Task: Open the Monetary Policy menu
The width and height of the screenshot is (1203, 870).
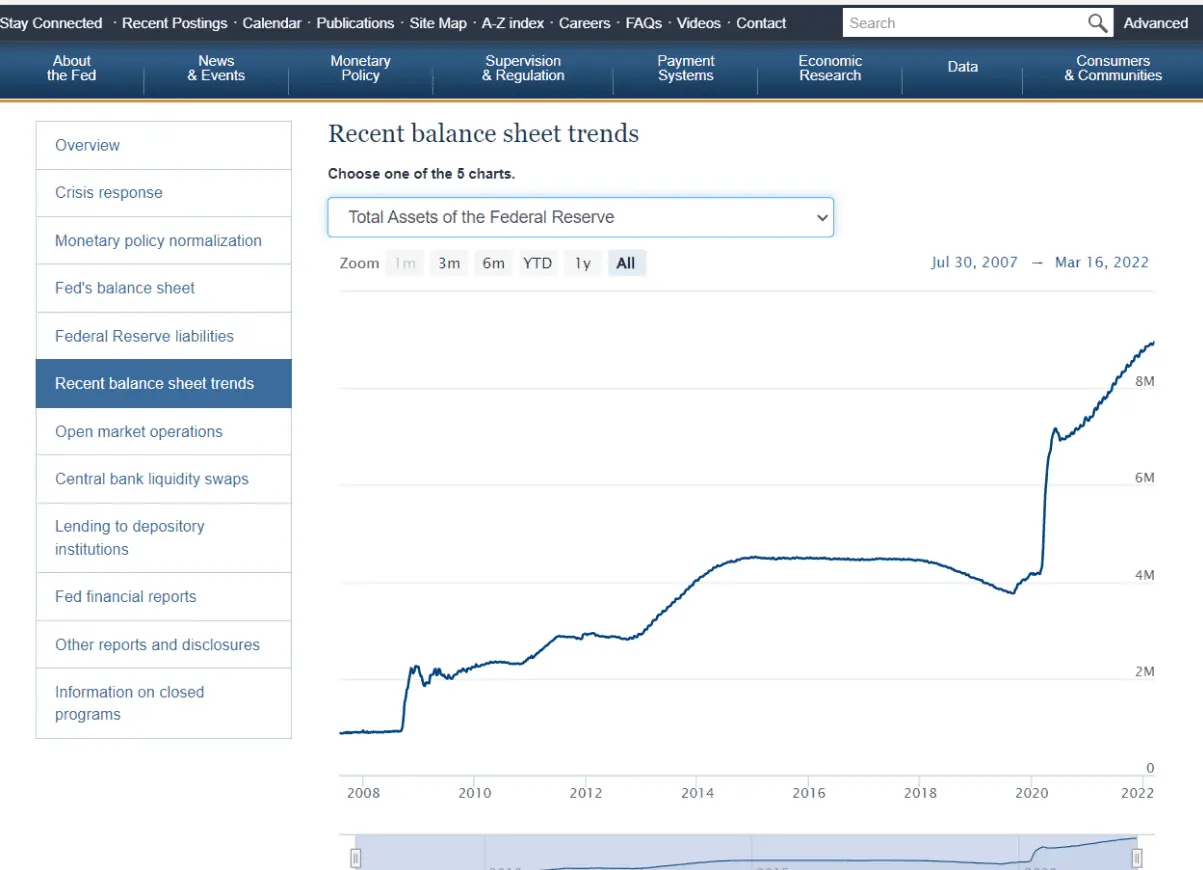Action: pyautogui.click(x=360, y=68)
